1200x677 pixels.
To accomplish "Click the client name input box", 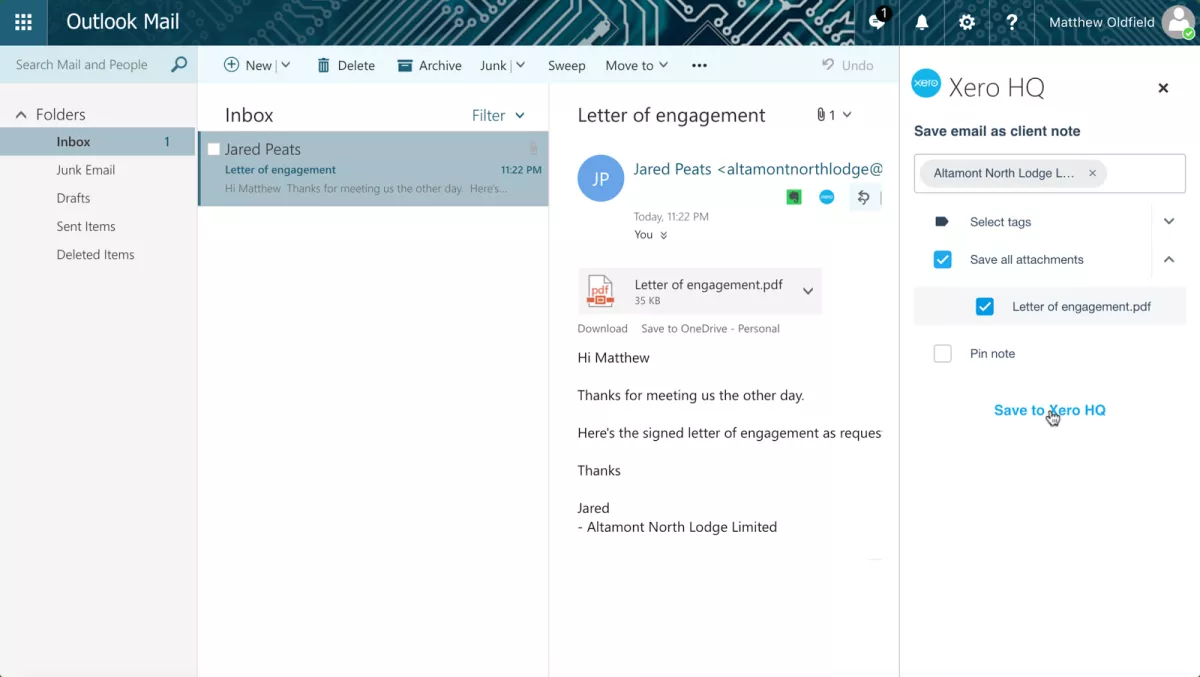I will tap(1050, 173).
